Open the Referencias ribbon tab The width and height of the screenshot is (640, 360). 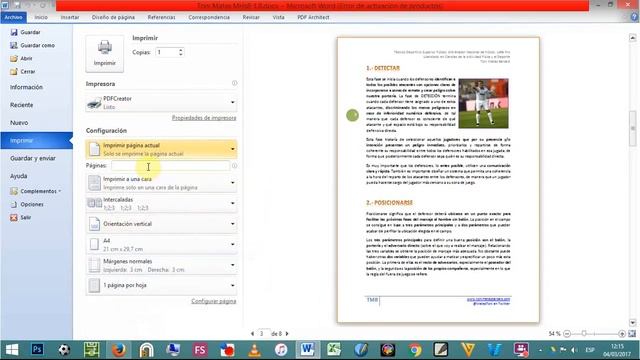[x=161, y=17]
